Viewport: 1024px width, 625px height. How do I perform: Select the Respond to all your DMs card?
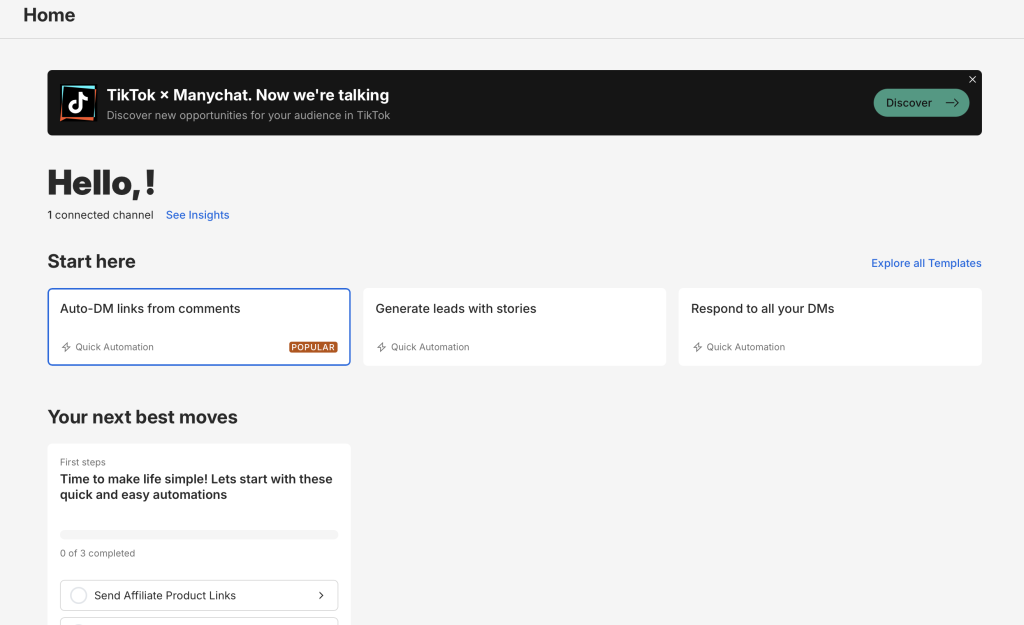(x=830, y=327)
